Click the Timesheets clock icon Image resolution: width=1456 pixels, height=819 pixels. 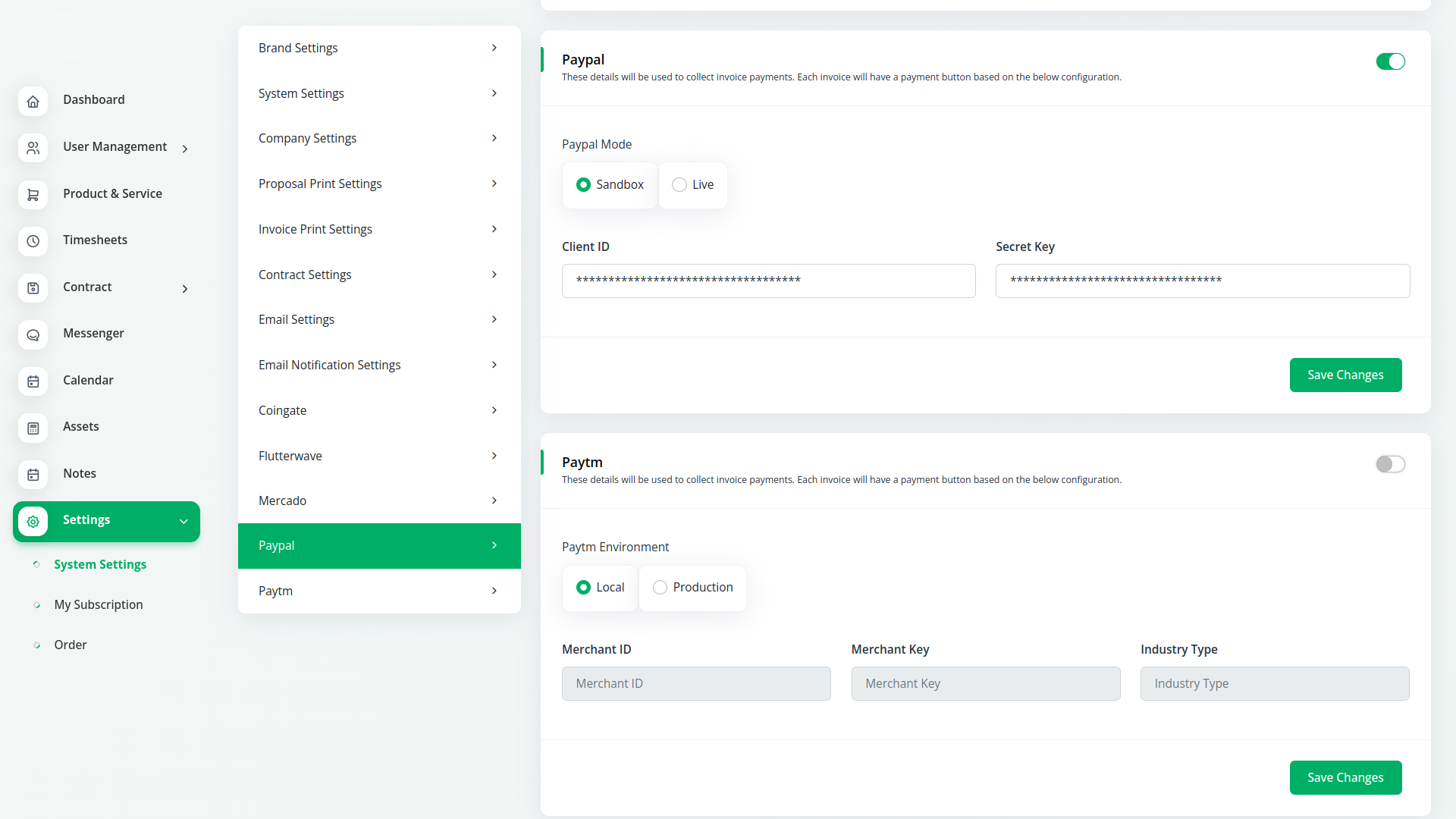[33, 241]
